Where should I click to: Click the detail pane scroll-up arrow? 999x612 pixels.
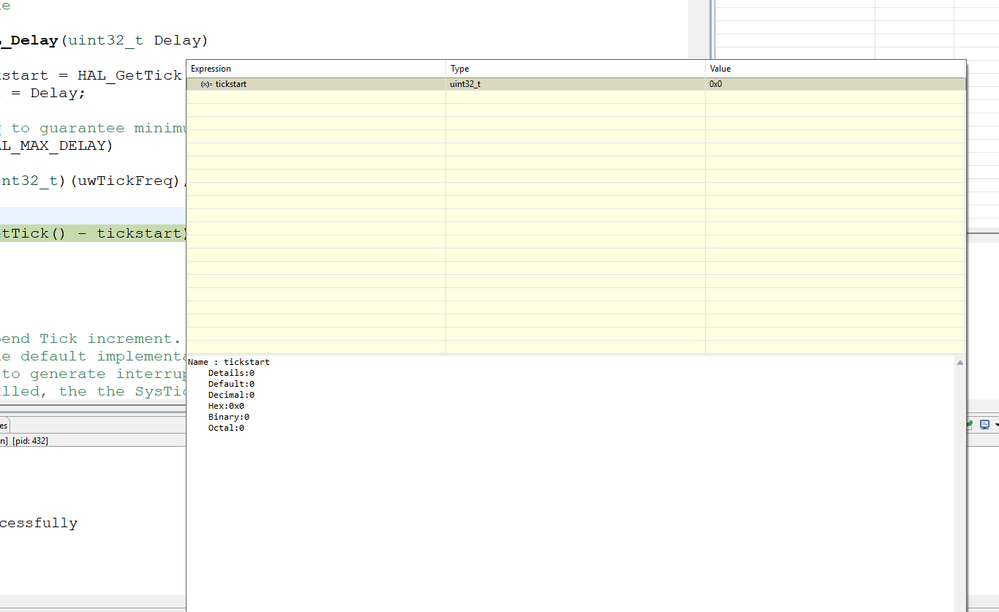[x=959, y=362]
